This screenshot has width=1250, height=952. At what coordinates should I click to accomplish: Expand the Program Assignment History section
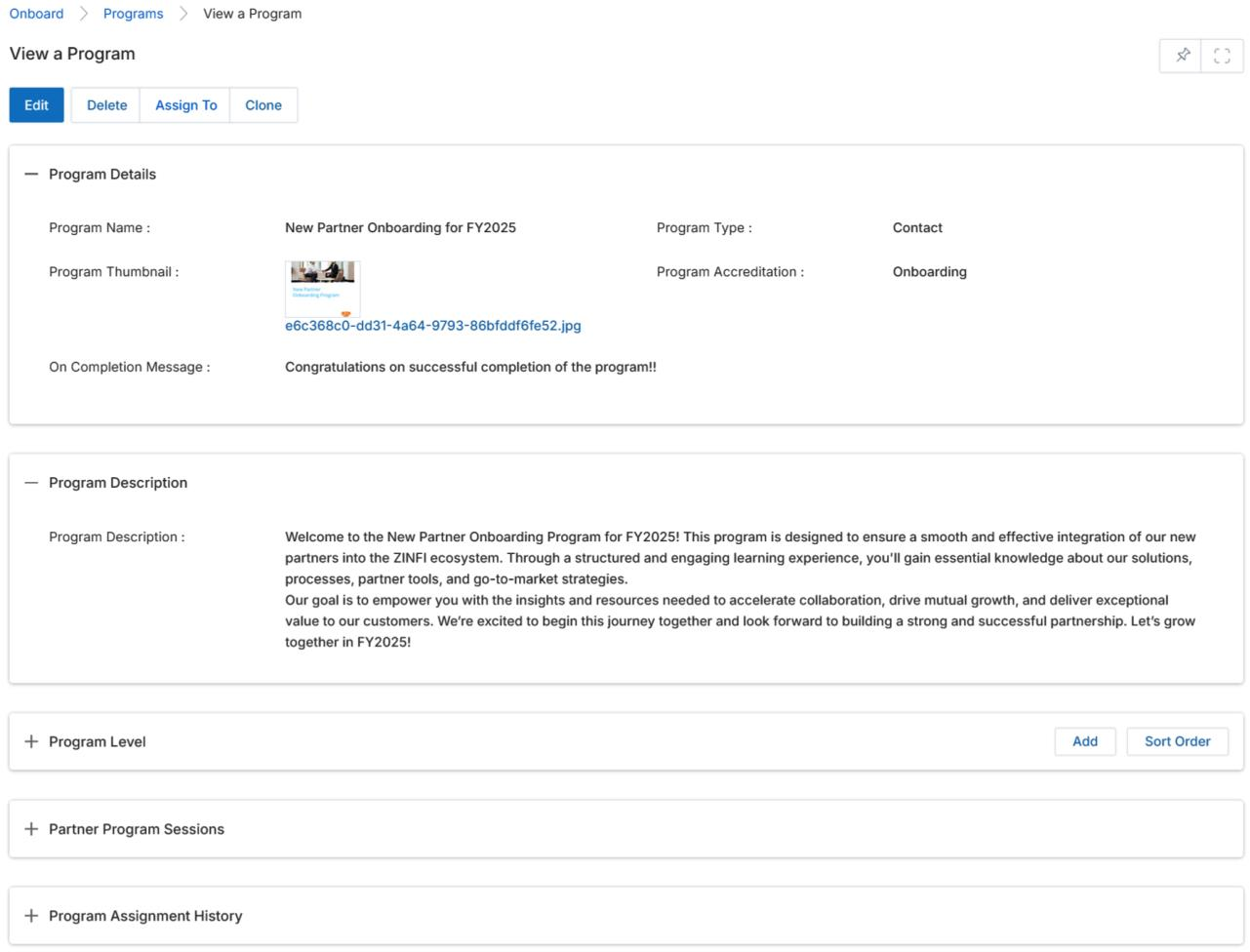(x=31, y=916)
